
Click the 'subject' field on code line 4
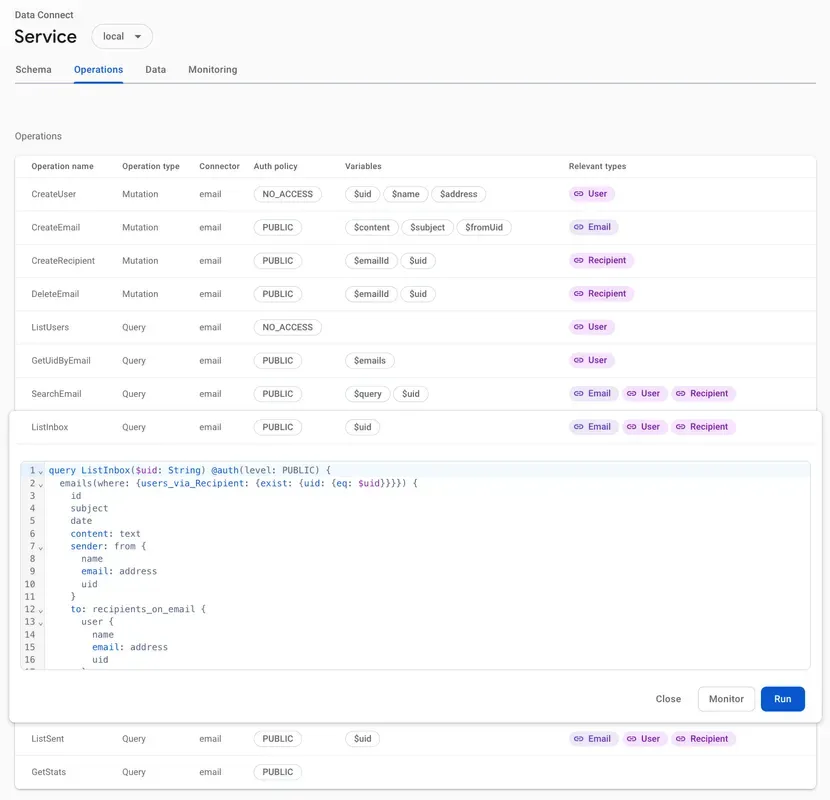(x=89, y=508)
